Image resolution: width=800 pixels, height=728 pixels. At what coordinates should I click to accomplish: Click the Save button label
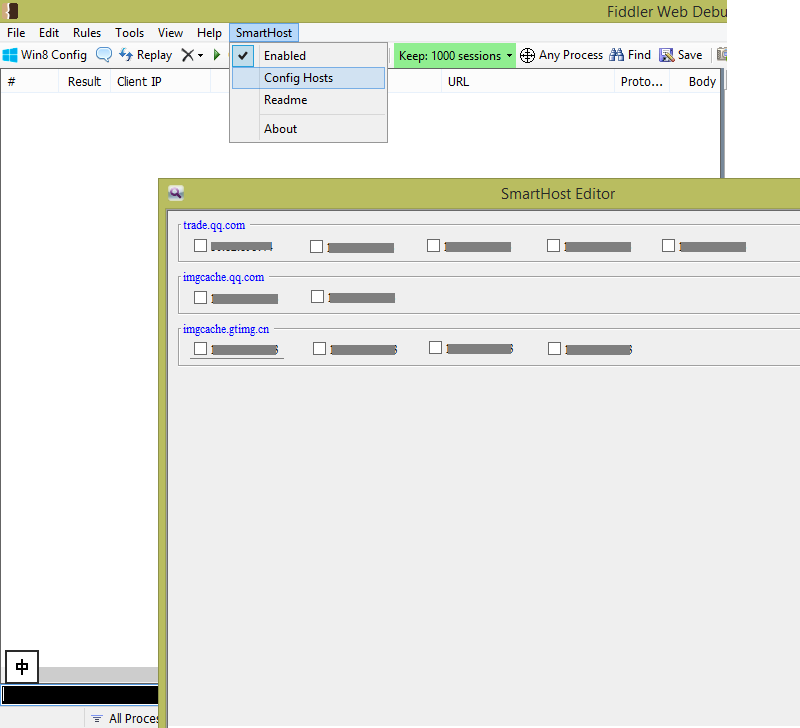(x=690, y=55)
